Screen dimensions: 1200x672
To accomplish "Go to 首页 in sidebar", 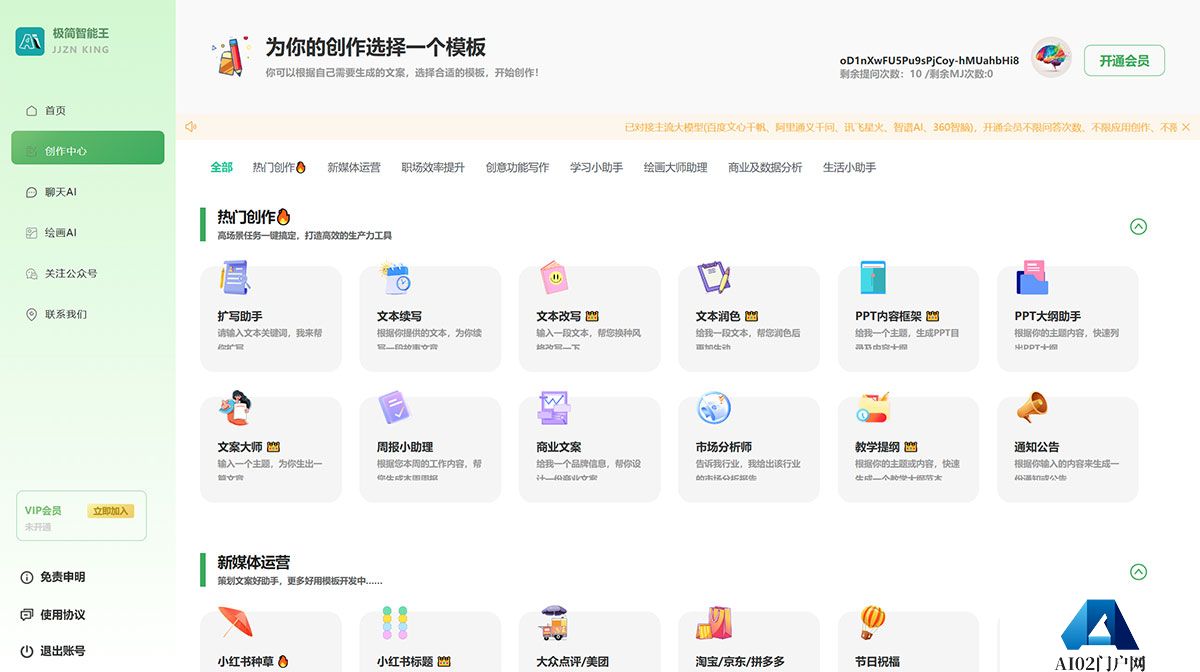I will pyautogui.click(x=88, y=111).
